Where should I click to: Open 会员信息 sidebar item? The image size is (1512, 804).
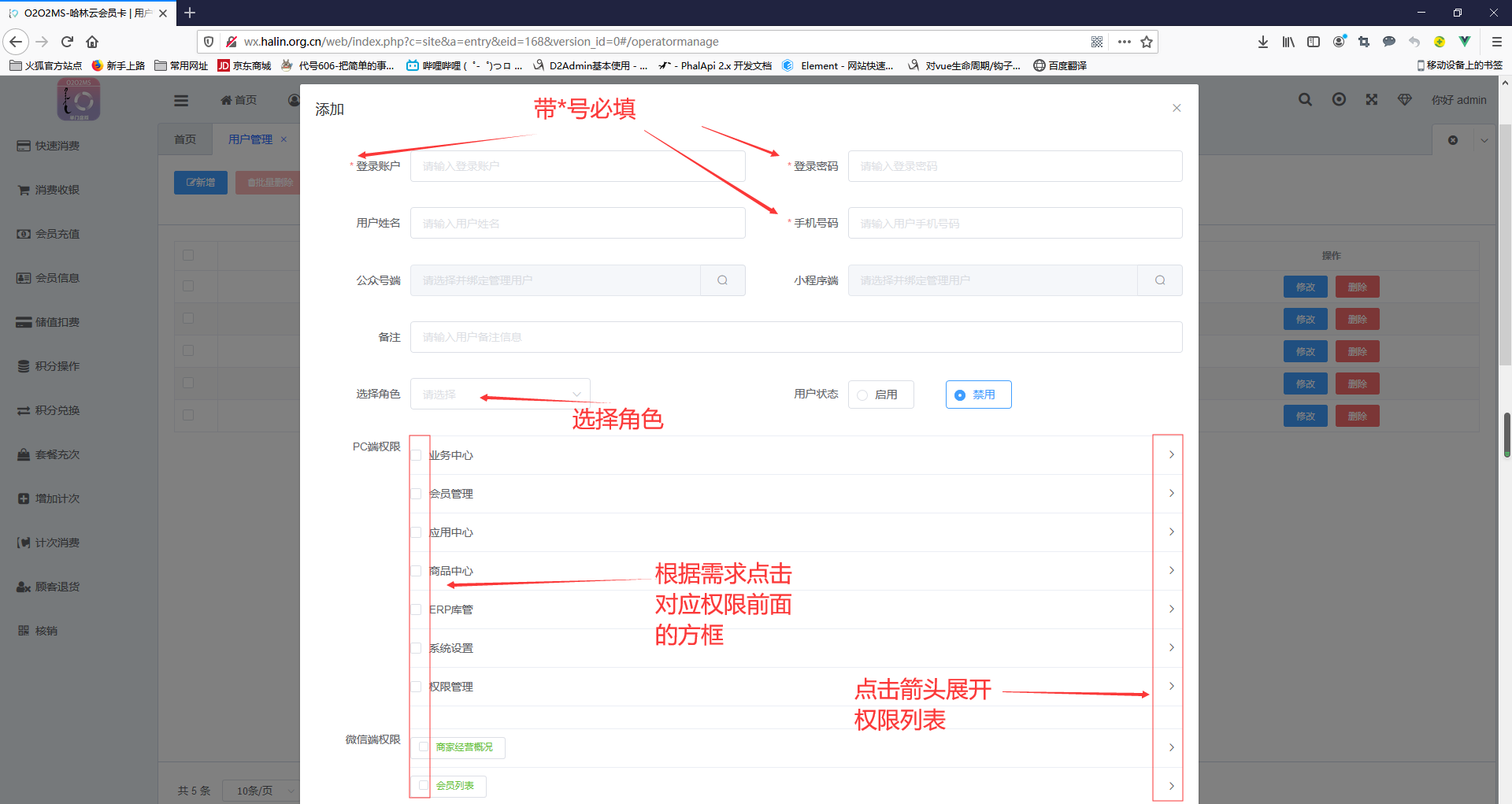pyautogui.click(x=49, y=278)
